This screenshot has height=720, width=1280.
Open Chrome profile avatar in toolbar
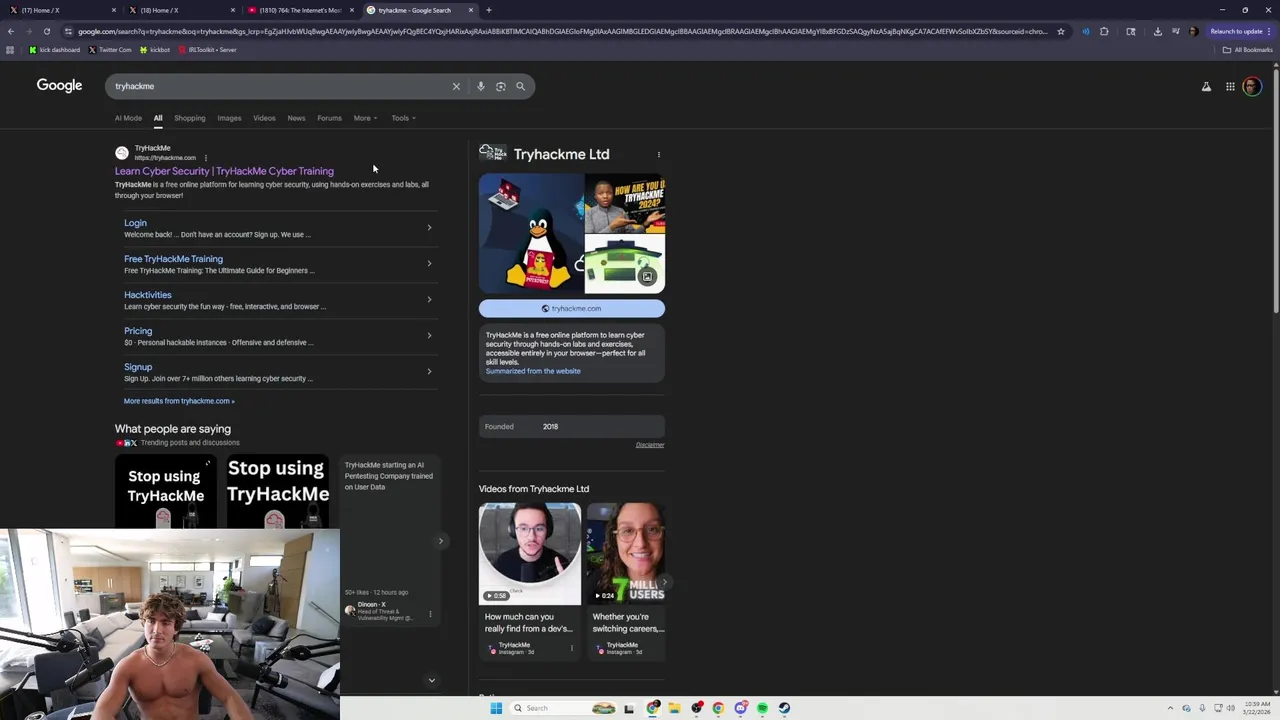click(1193, 31)
